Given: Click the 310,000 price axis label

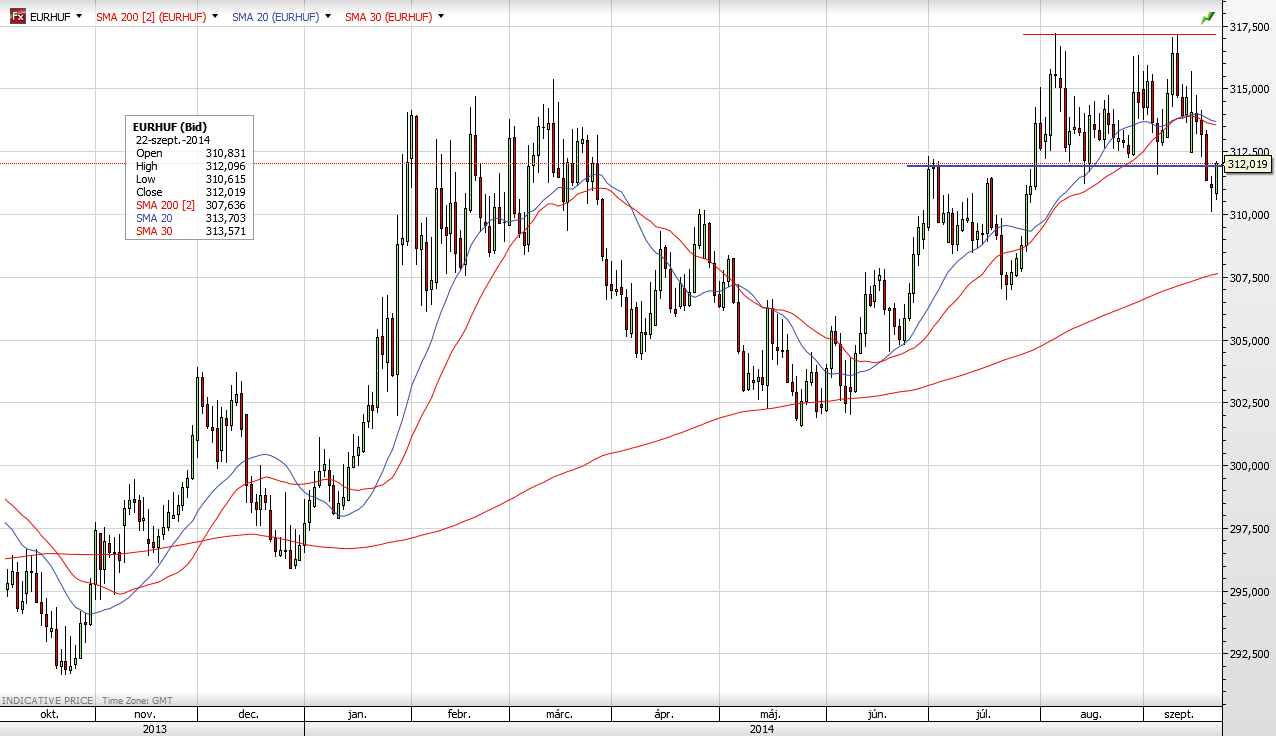Looking at the screenshot, I should pyautogui.click(x=1249, y=215).
